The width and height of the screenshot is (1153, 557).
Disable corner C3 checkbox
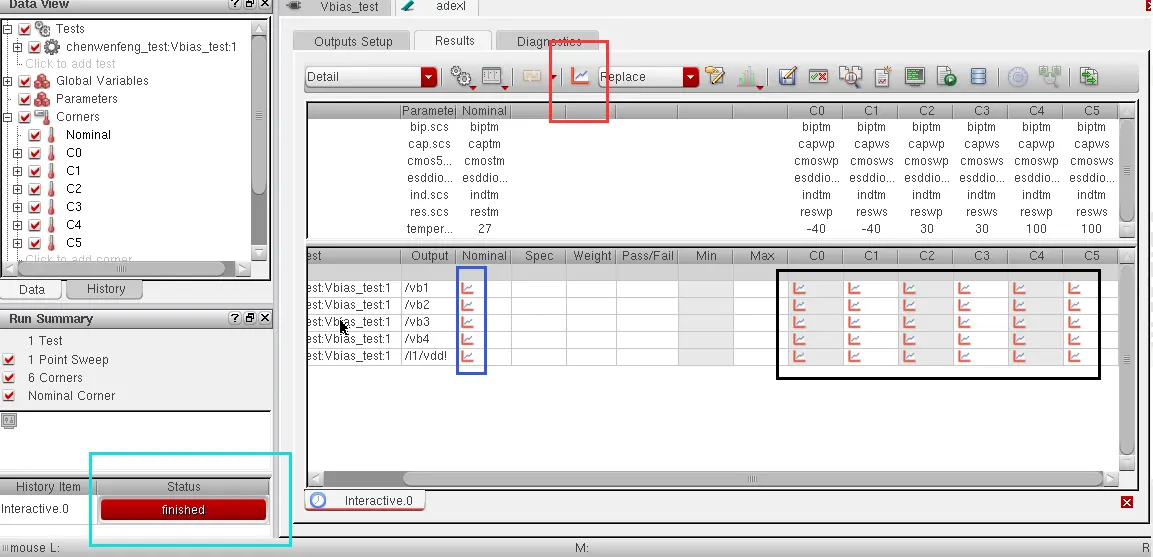pyautogui.click(x=35, y=207)
